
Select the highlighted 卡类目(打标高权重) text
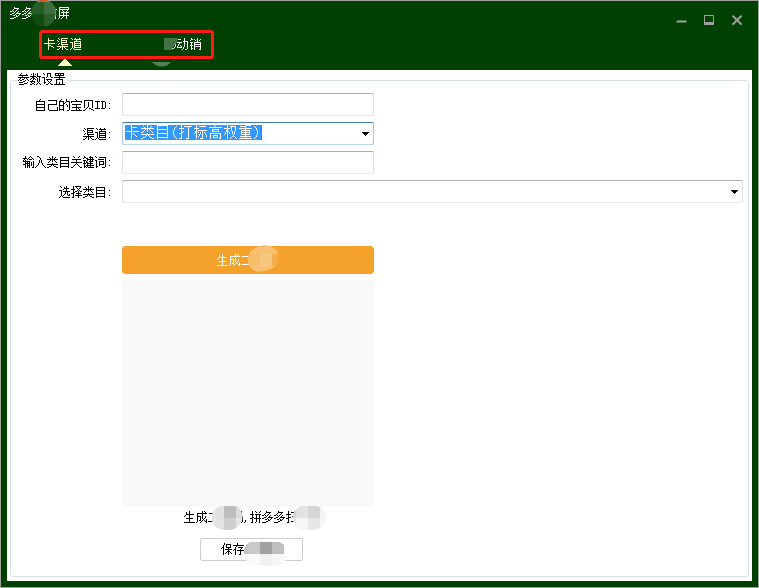pos(193,132)
